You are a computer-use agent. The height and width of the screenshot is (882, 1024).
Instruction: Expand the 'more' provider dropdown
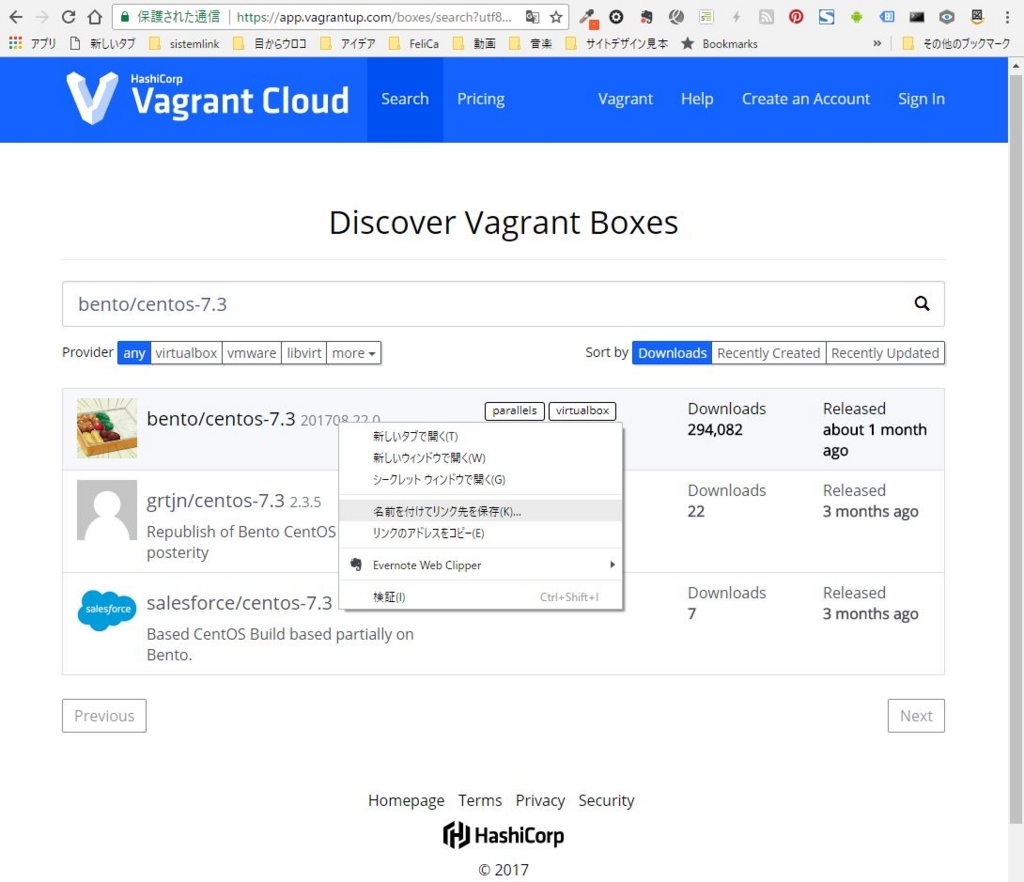(353, 353)
